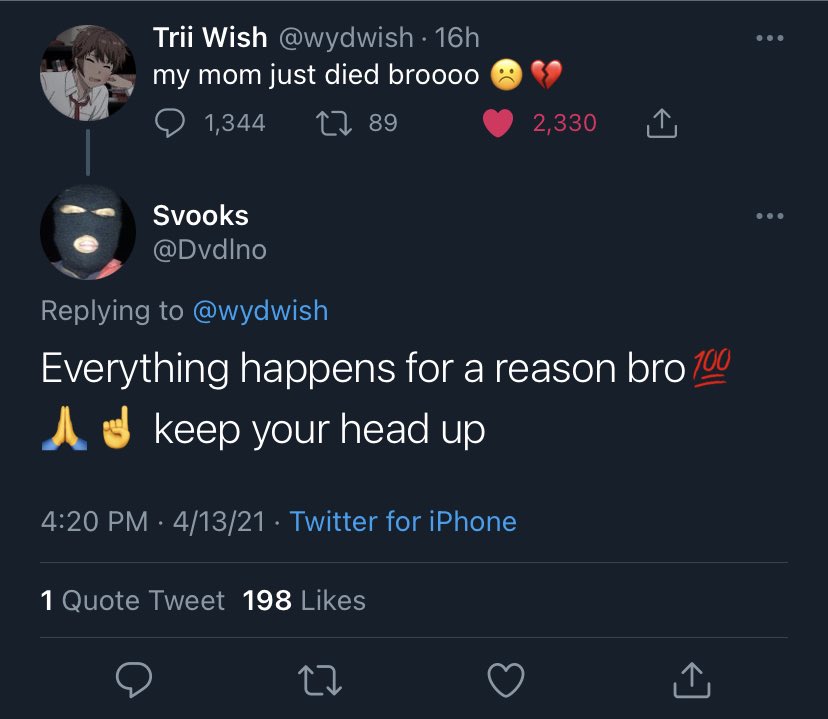
Task: View the 1 Quote Tweet
Action: [133, 600]
